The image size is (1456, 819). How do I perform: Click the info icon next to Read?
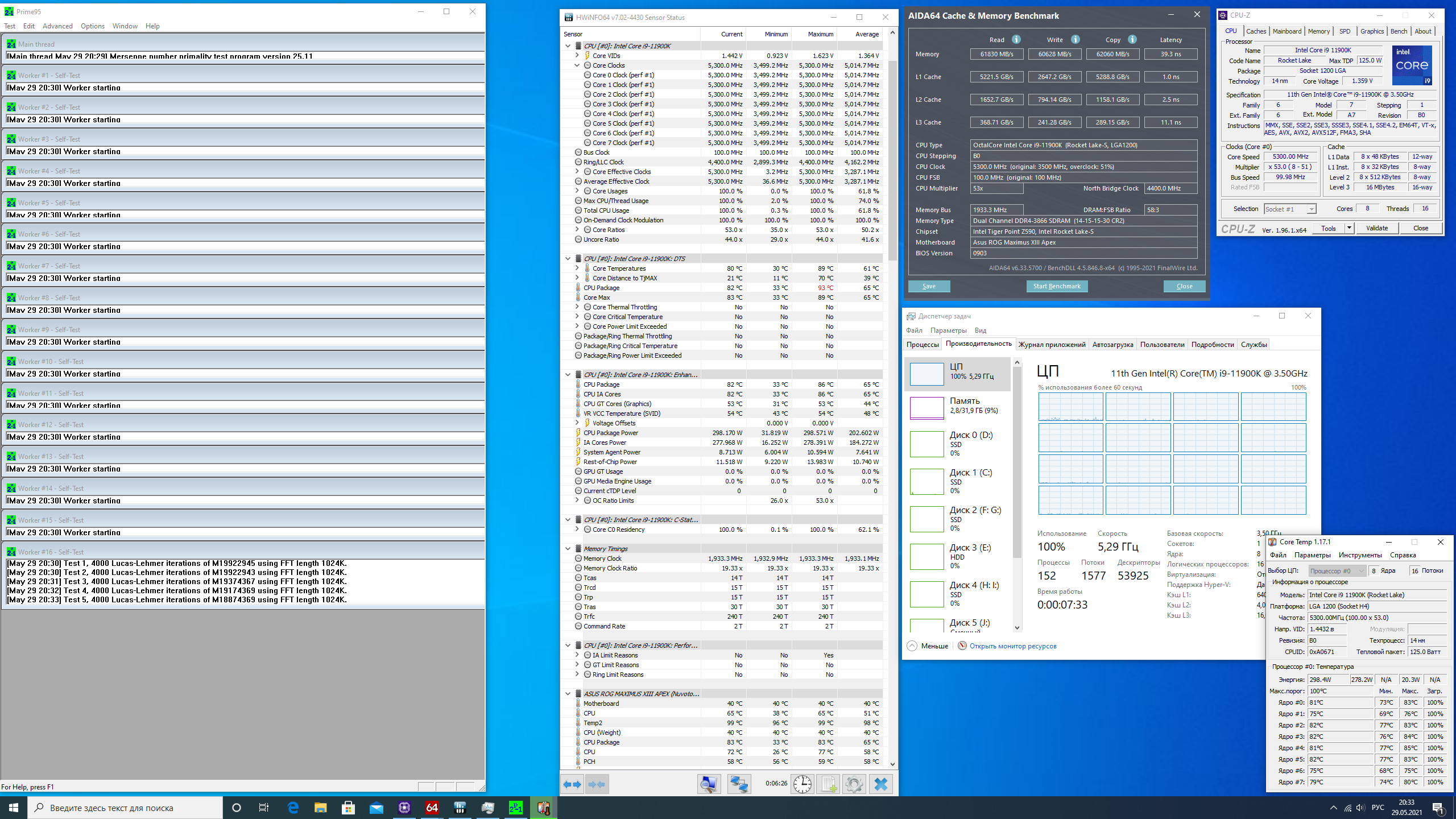(x=1016, y=39)
